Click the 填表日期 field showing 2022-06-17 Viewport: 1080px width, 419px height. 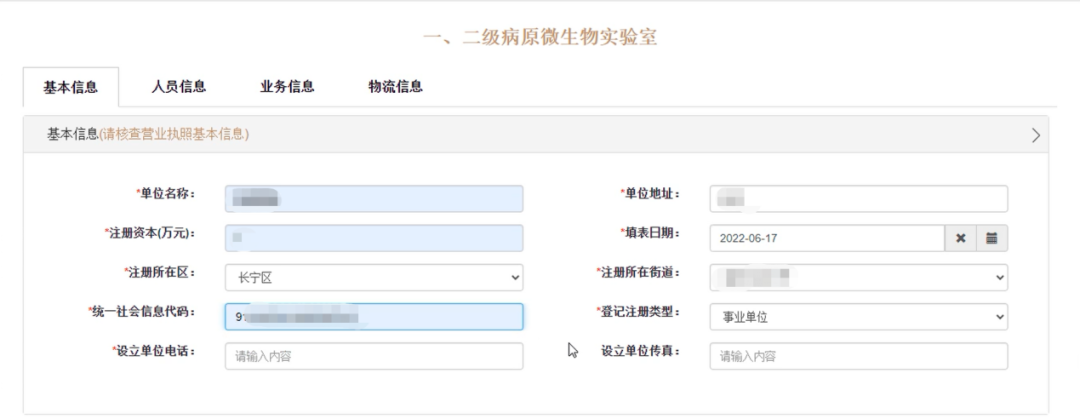click(x=826, y=238)
